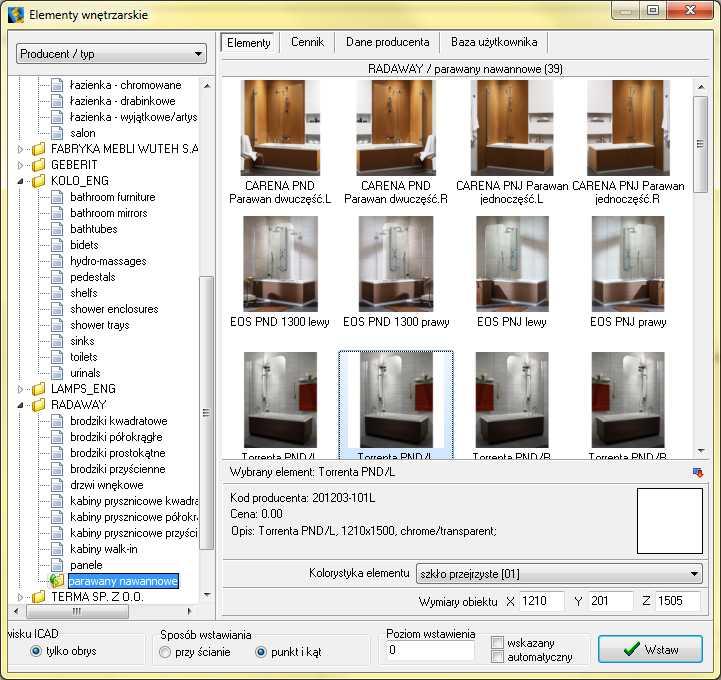
Task: Click the page icon beside brodziki kwadratowe
Action: click(57, 421)
